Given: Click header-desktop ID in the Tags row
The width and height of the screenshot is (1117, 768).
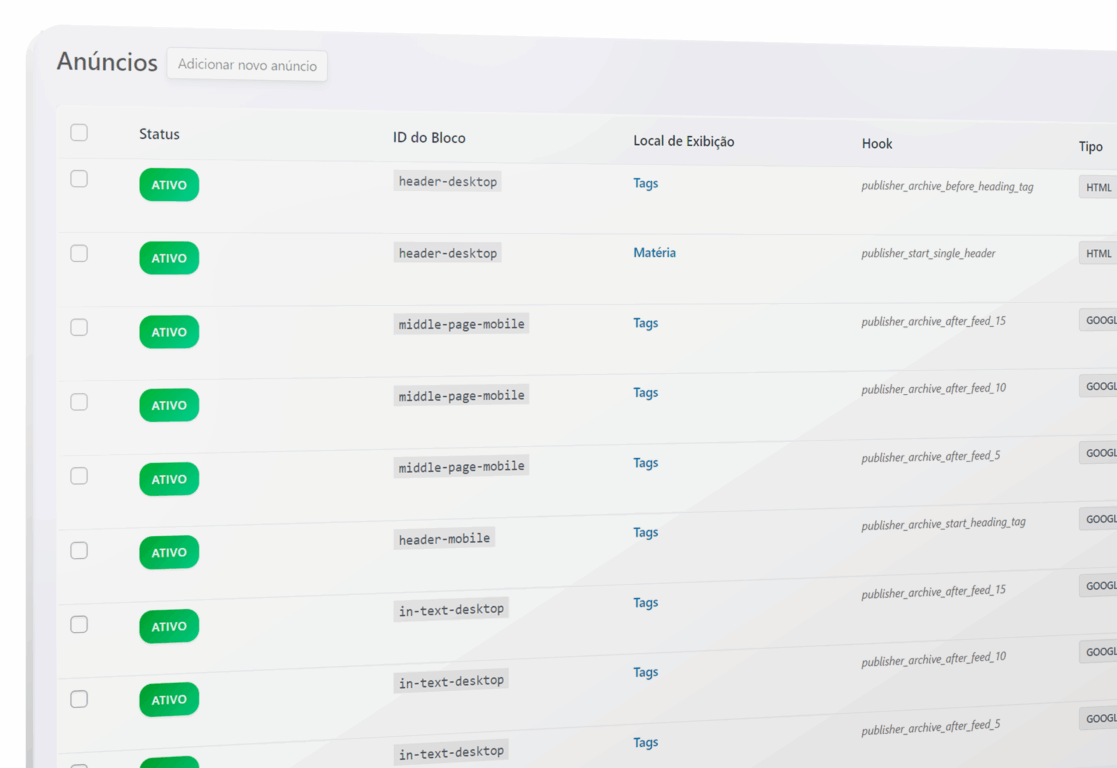Looking at the screenshot, I should click(447, 182).
